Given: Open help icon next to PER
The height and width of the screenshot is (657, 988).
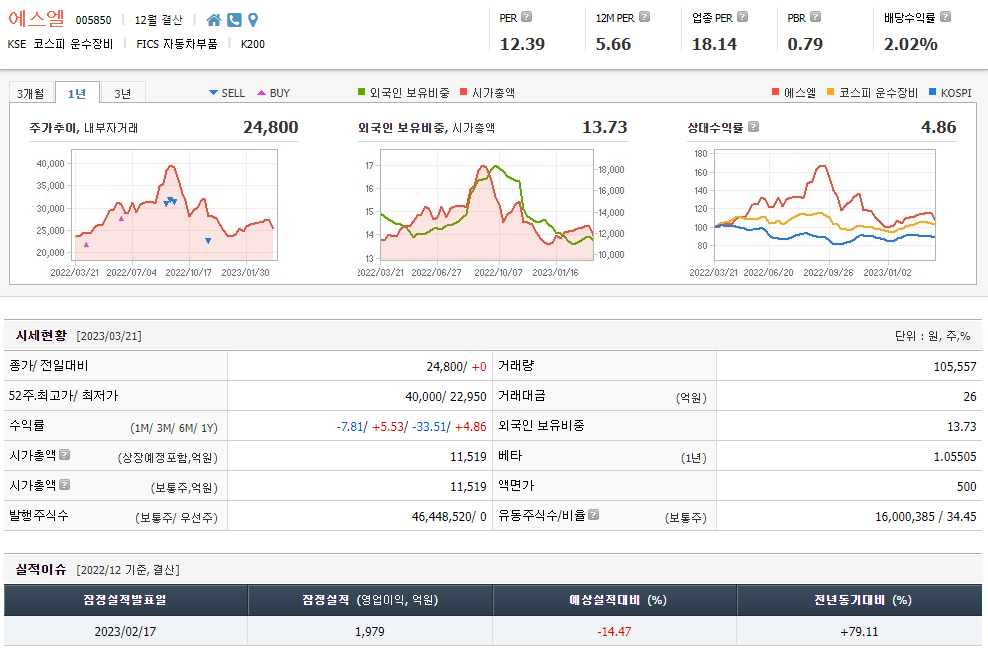Looking at the screenshot, I should coord(527,17).
